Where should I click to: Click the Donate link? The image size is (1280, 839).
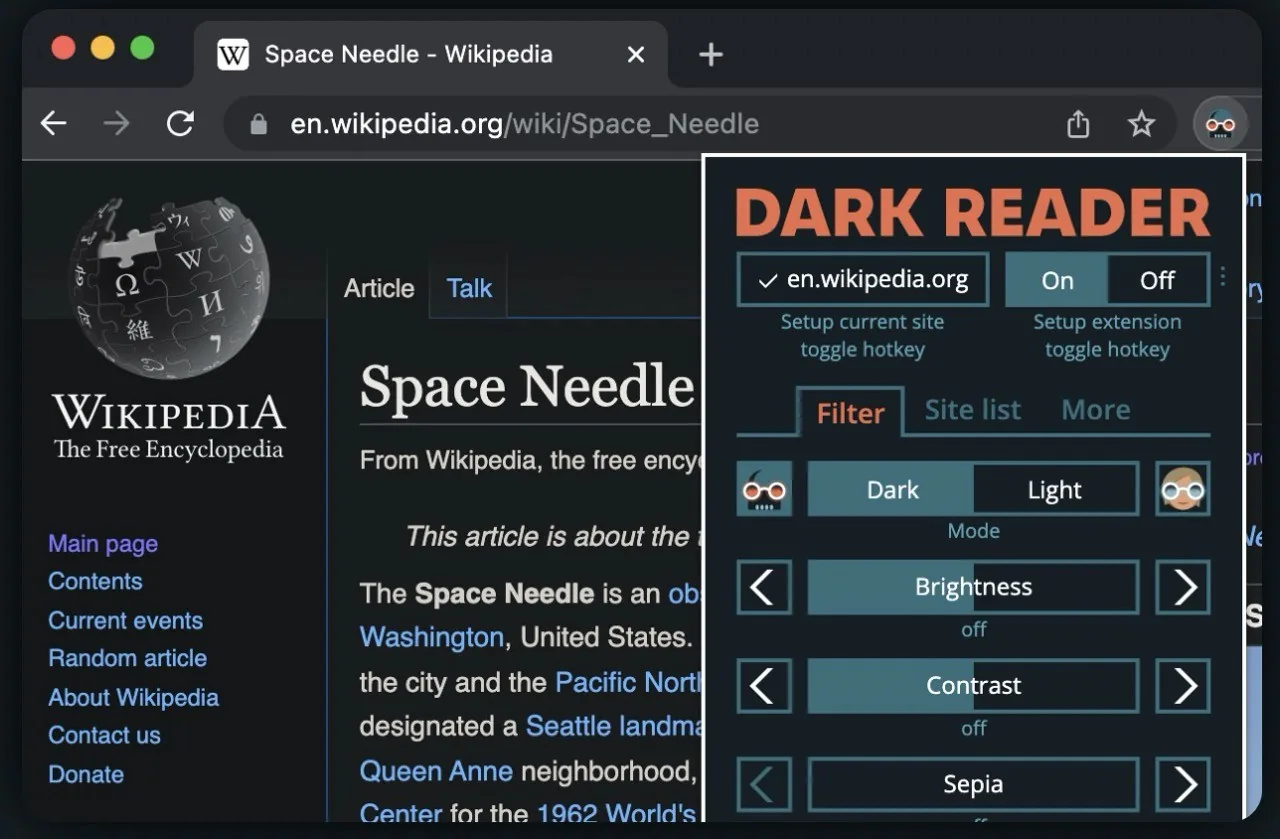pos(86,774)
